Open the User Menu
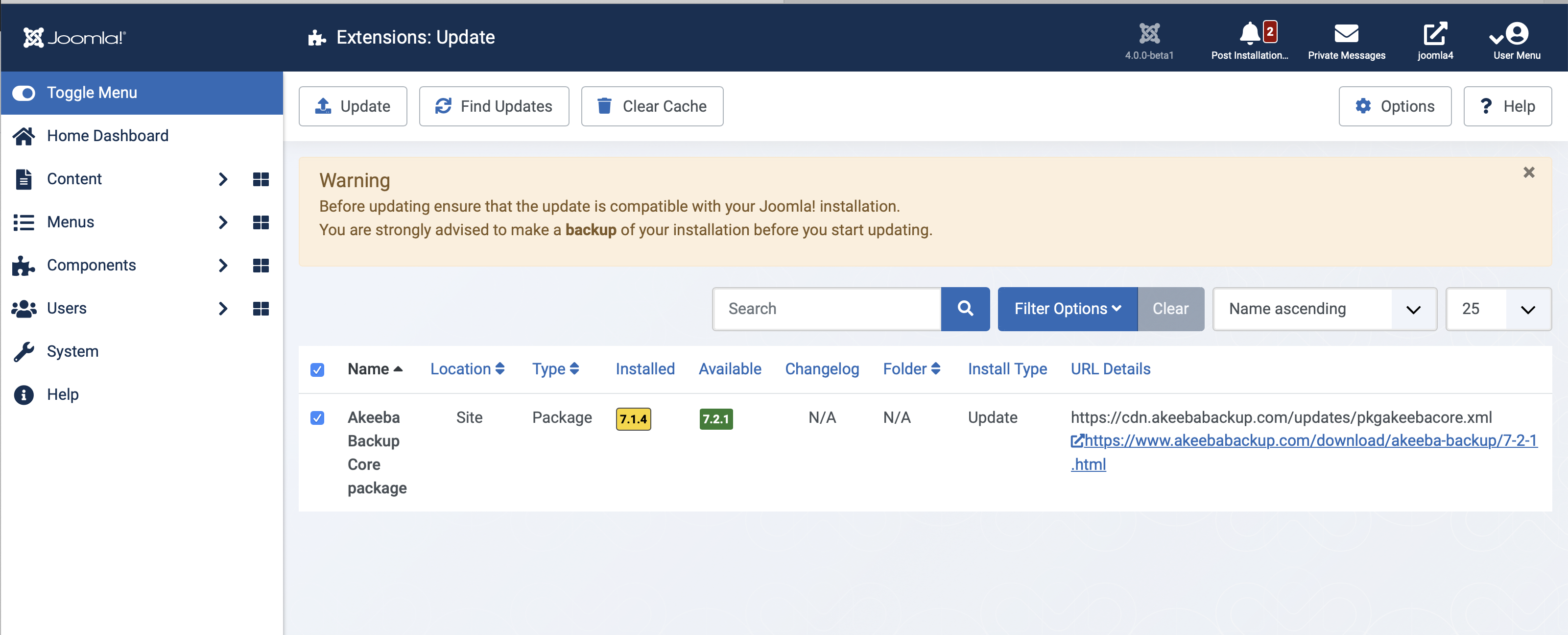 (1516, 41)
